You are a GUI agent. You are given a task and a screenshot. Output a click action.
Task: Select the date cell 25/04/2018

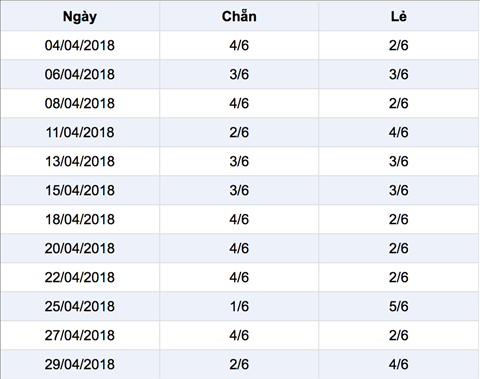80,306
